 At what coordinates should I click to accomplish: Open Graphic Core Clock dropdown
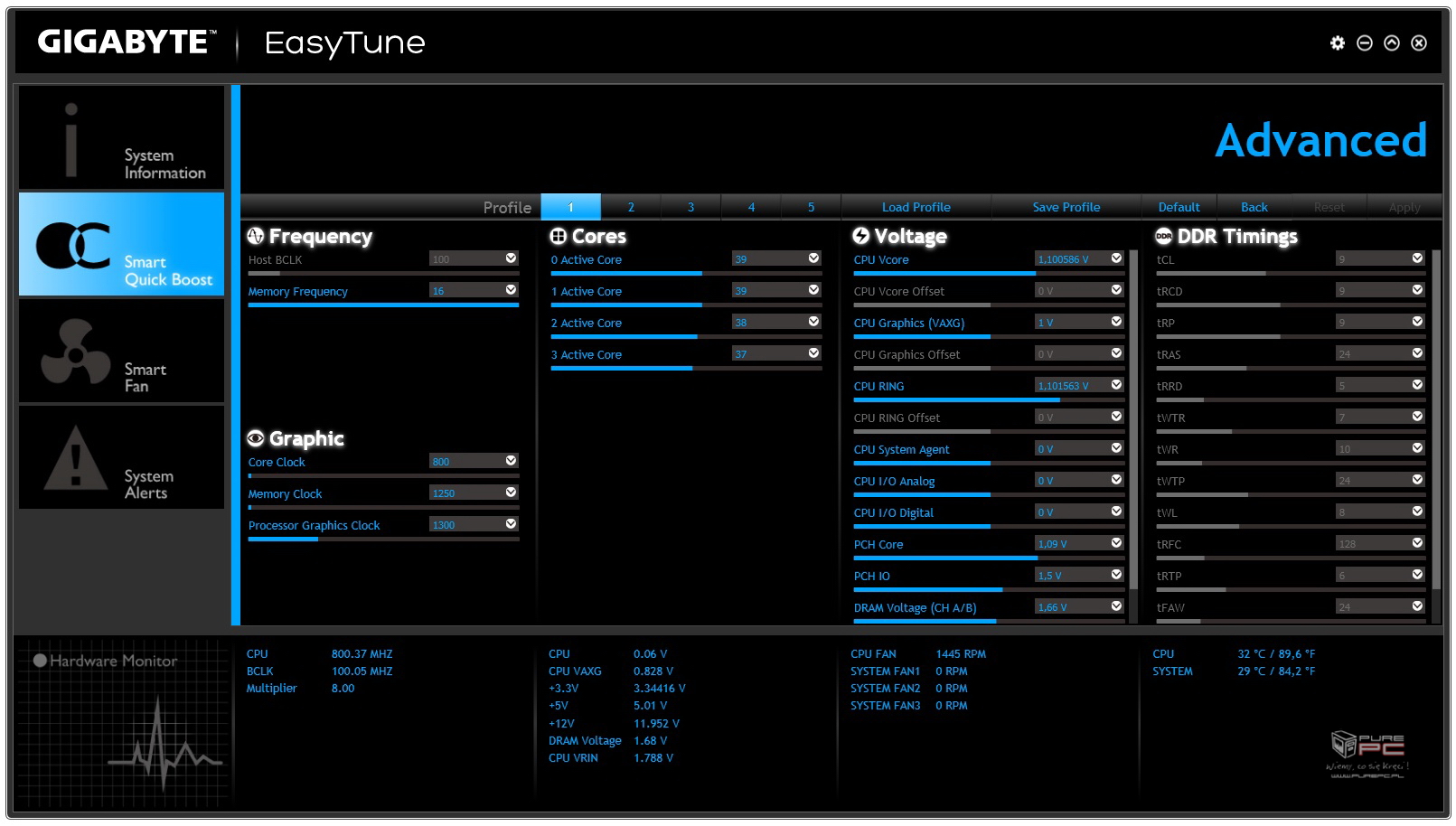pos(511,461)
